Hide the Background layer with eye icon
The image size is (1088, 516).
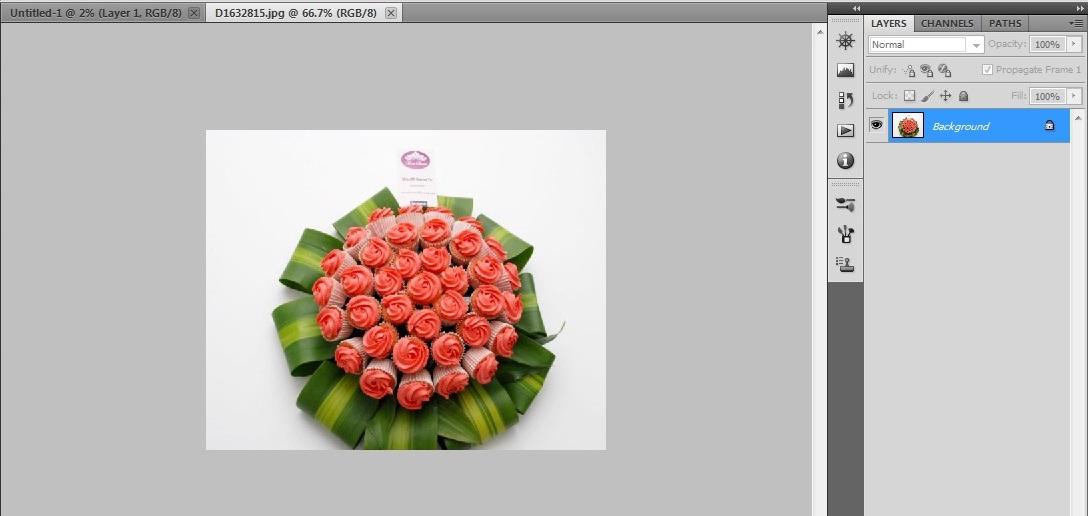click(876, 125)
